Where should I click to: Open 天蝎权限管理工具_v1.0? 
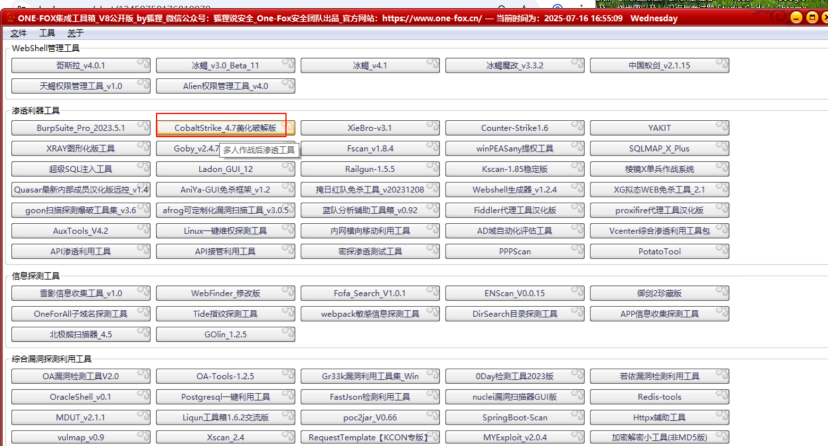(81, 86)
